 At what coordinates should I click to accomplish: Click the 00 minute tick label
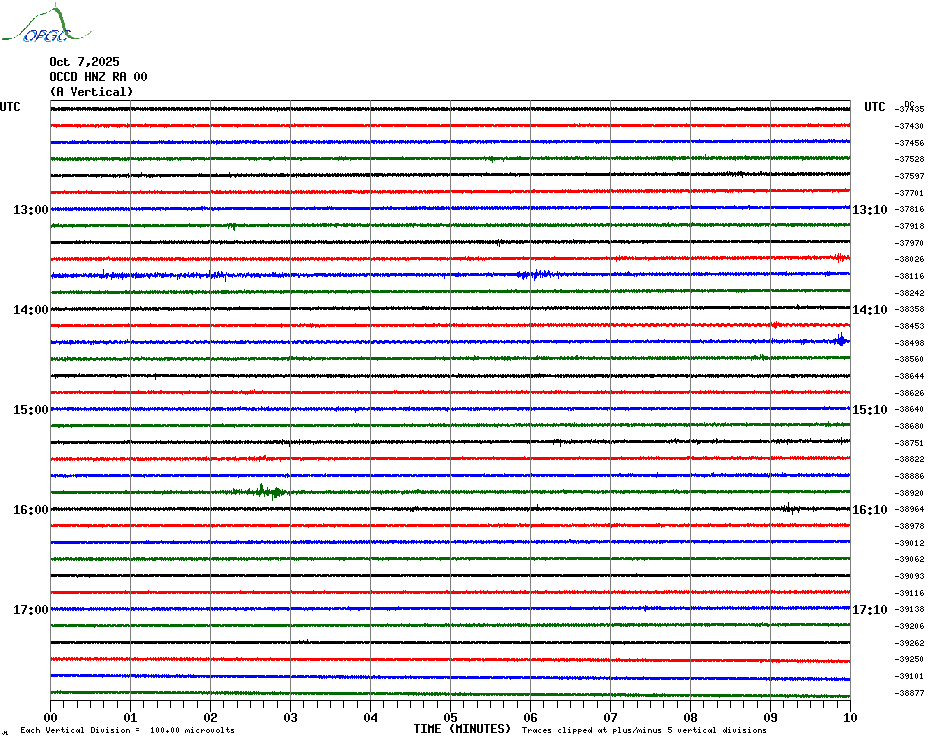pos(51,717)
